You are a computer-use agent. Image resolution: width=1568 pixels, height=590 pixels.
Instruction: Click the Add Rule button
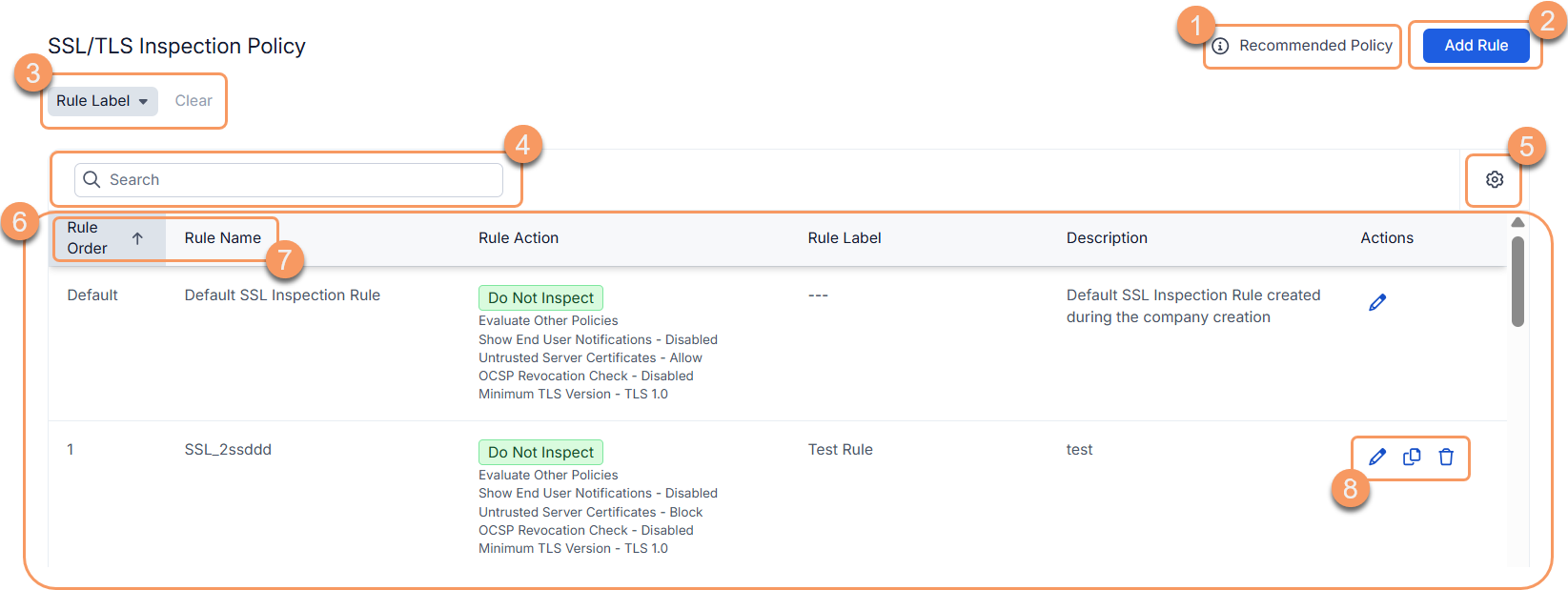point(1476,46)
